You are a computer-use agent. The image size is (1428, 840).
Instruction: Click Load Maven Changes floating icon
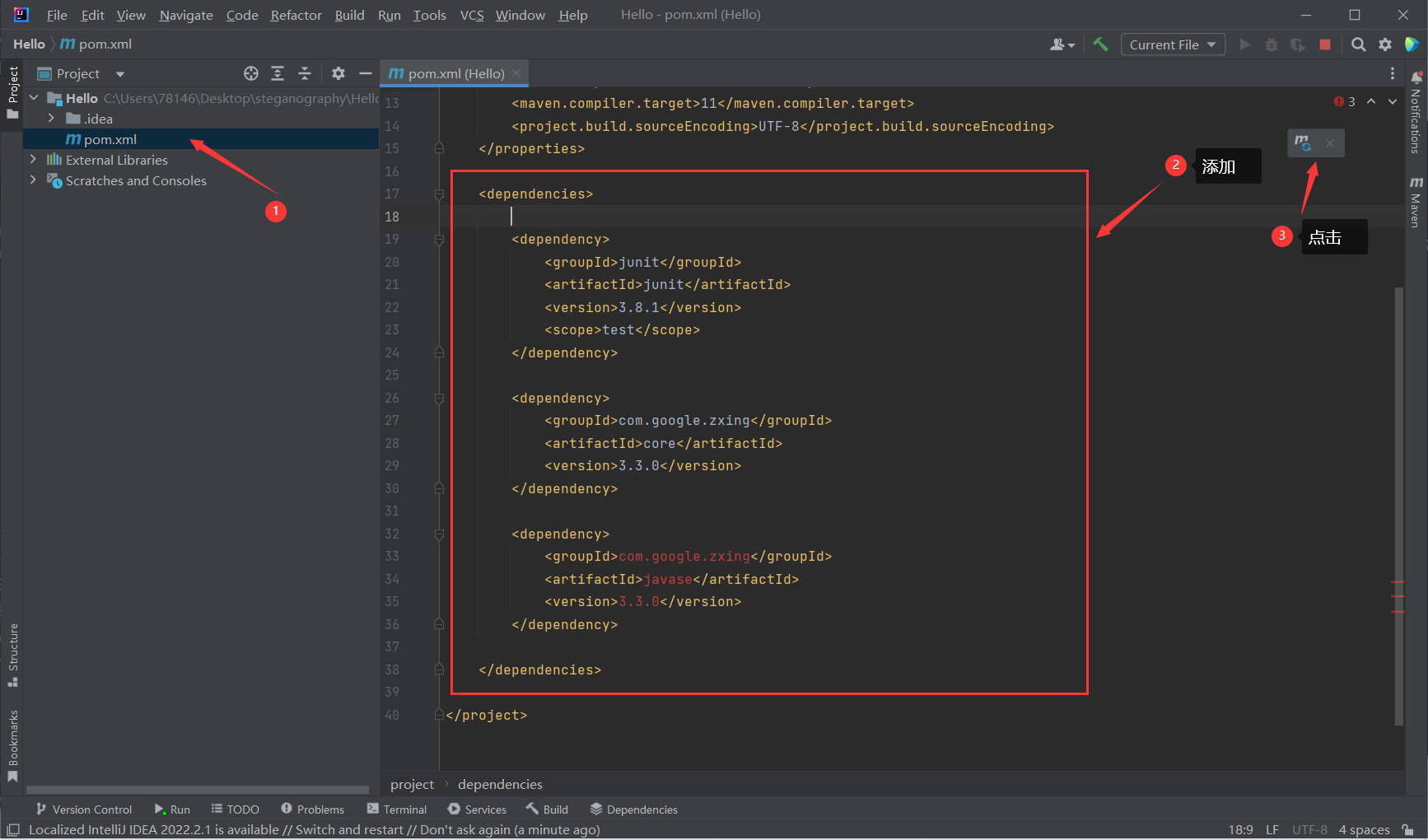pos(1303,143)
